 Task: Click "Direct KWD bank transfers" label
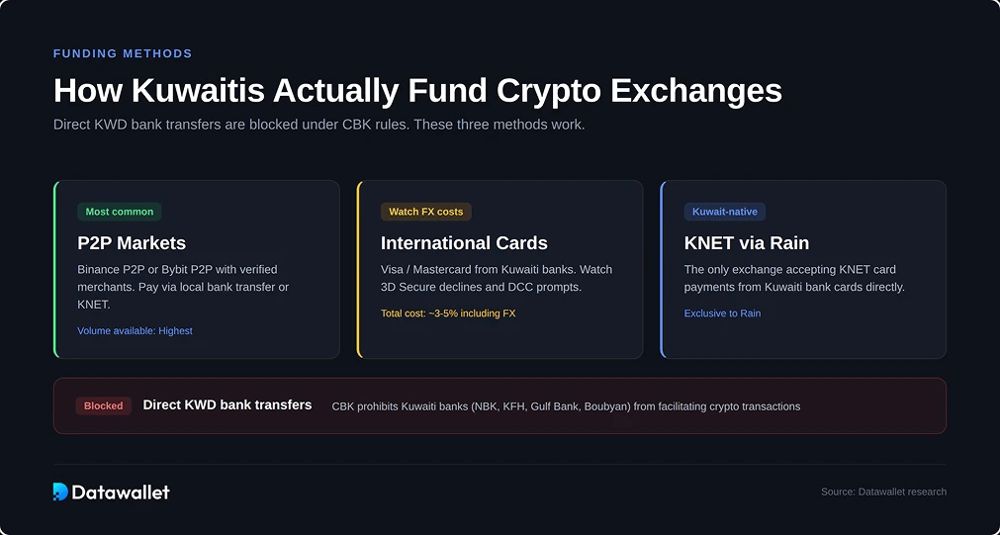tap(227, 405)
